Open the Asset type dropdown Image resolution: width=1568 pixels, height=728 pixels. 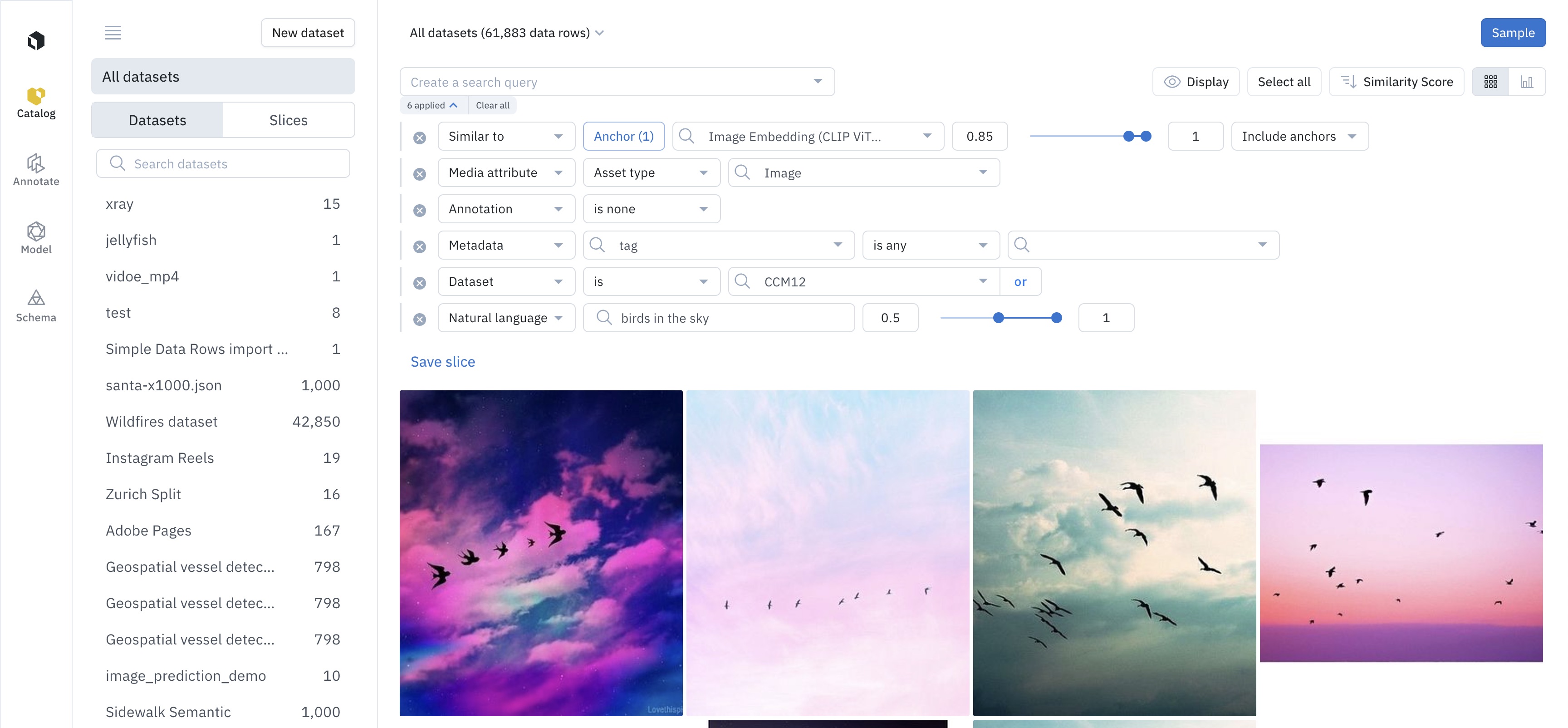[x=651, y=173]
